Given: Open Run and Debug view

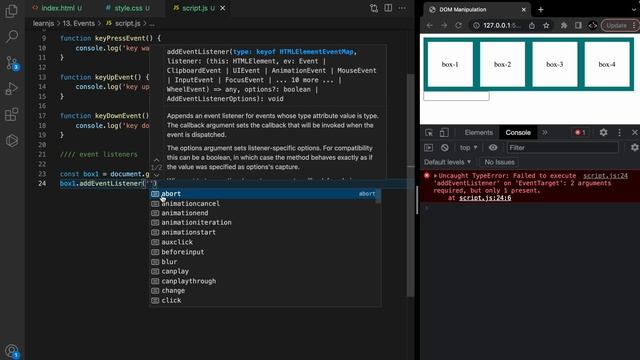Looking at the screenshot, I should (x=11, y=89).
